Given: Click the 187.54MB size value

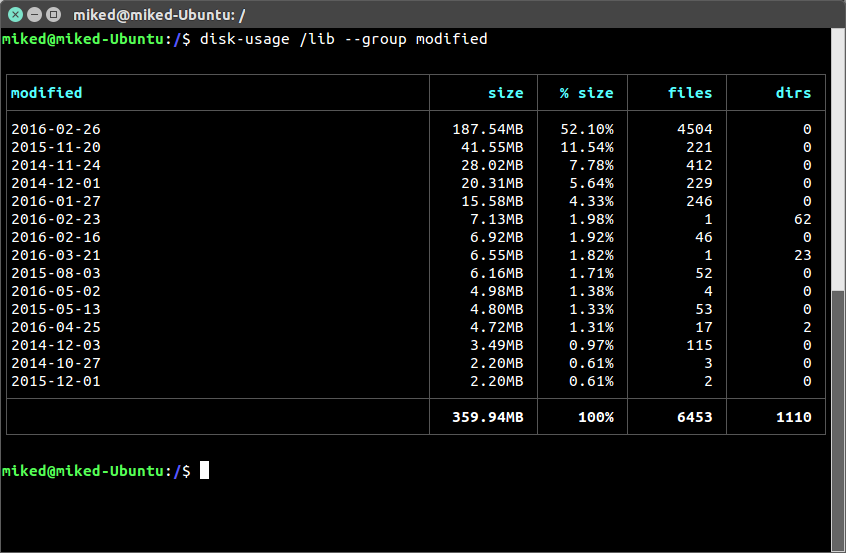Looking at the screenshot, I should [x=488, y=129].
